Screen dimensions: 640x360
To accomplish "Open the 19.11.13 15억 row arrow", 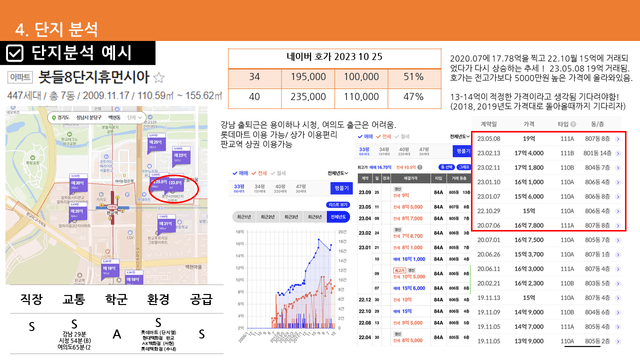I will (x=618, y=298).
